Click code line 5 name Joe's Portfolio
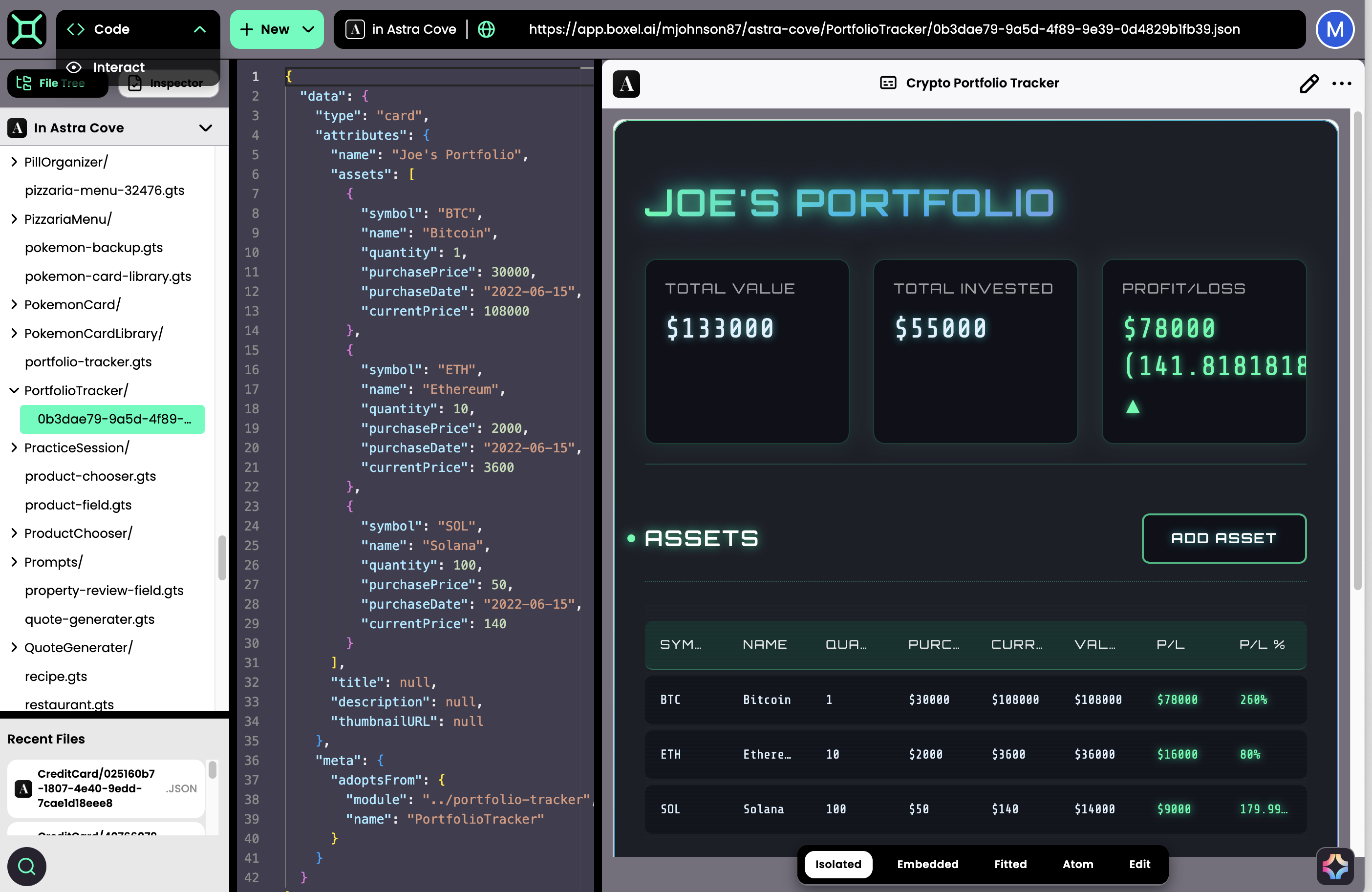Screen dimensions: 1372x892 click(x=429, y=154)
